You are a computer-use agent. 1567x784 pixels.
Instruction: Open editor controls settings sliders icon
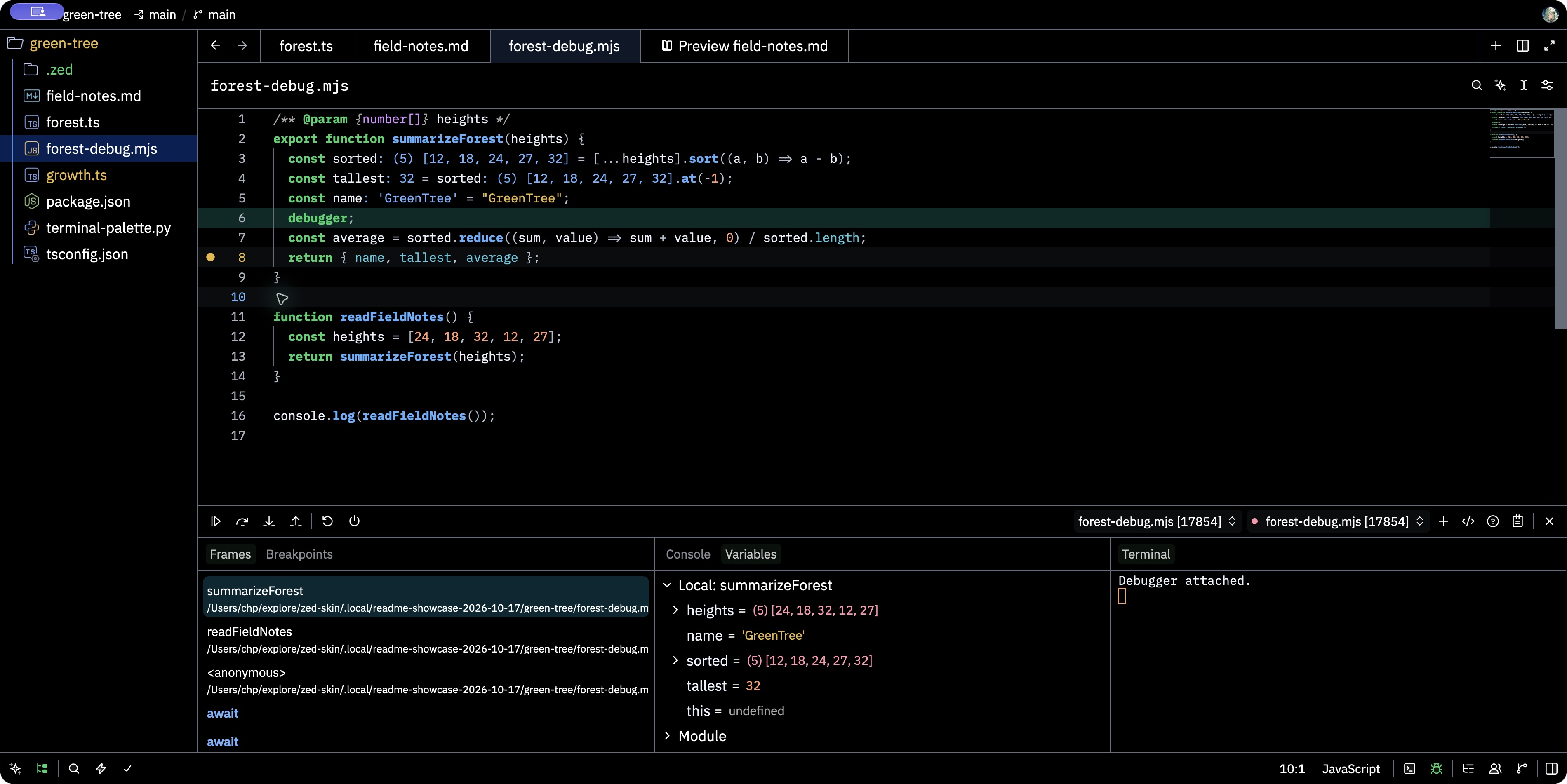pyautogui.click(x=1548, y=85)
